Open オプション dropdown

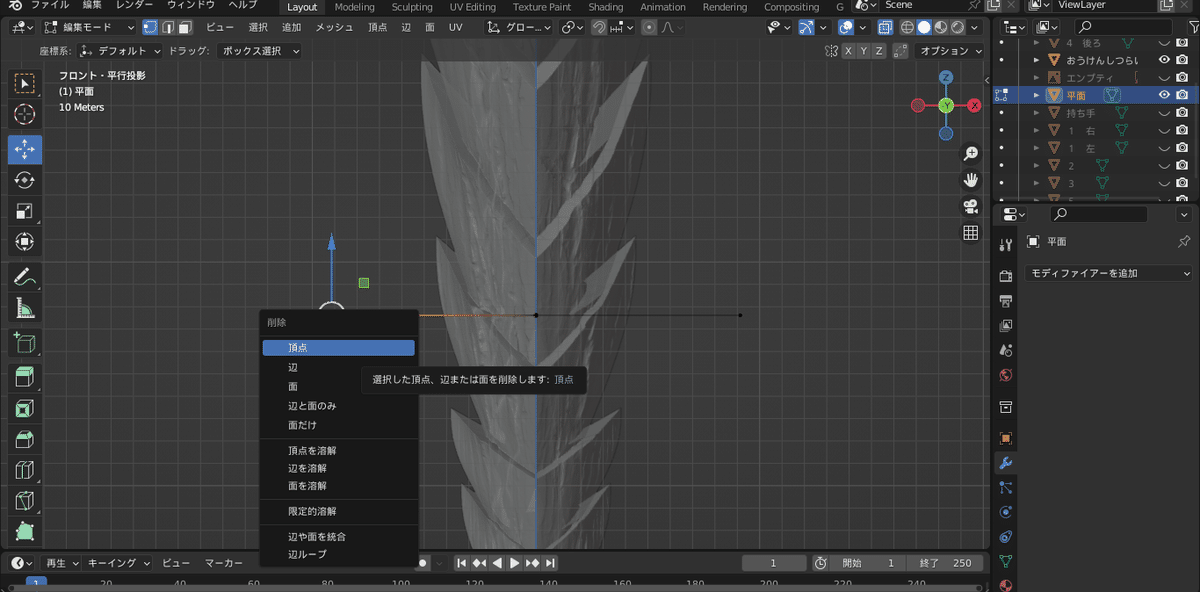click(950, 51)
